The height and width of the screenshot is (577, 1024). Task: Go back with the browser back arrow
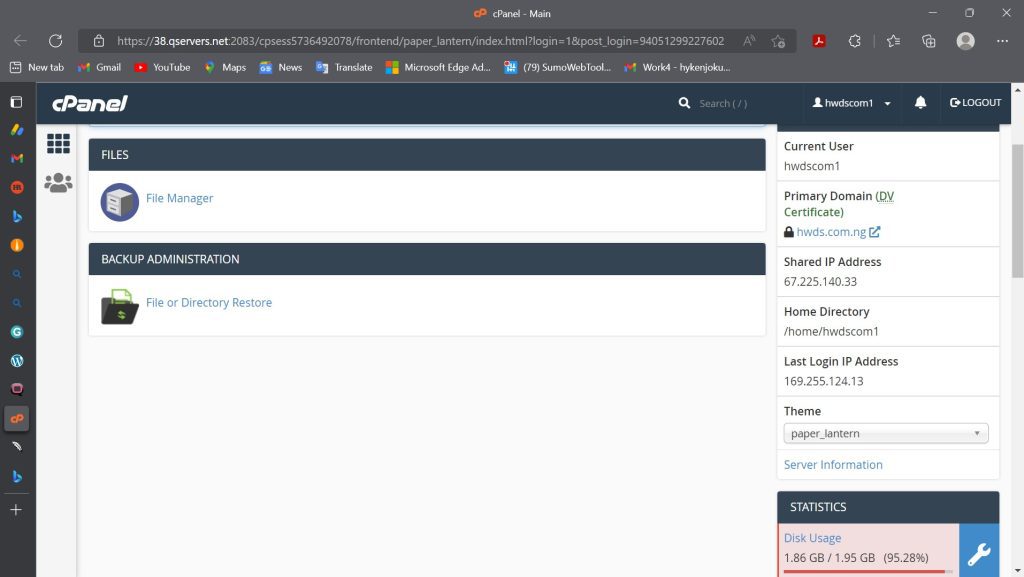[20, 40]
